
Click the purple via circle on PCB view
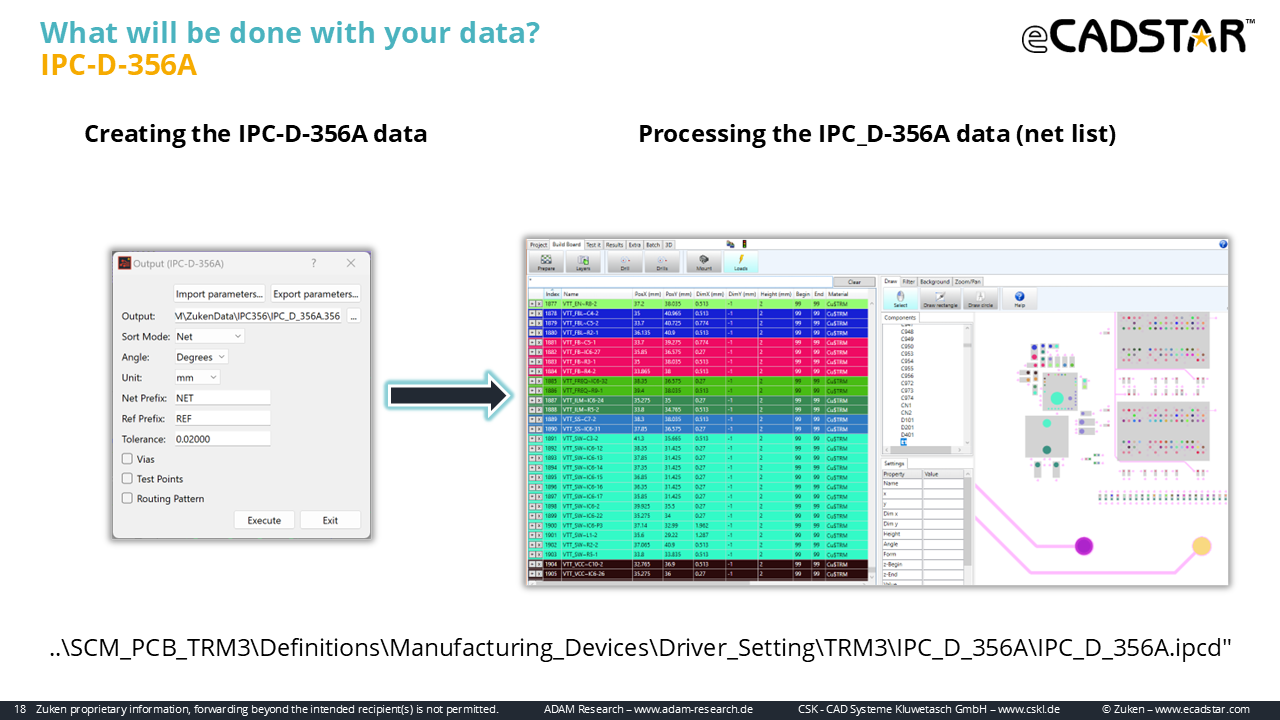1083,545
